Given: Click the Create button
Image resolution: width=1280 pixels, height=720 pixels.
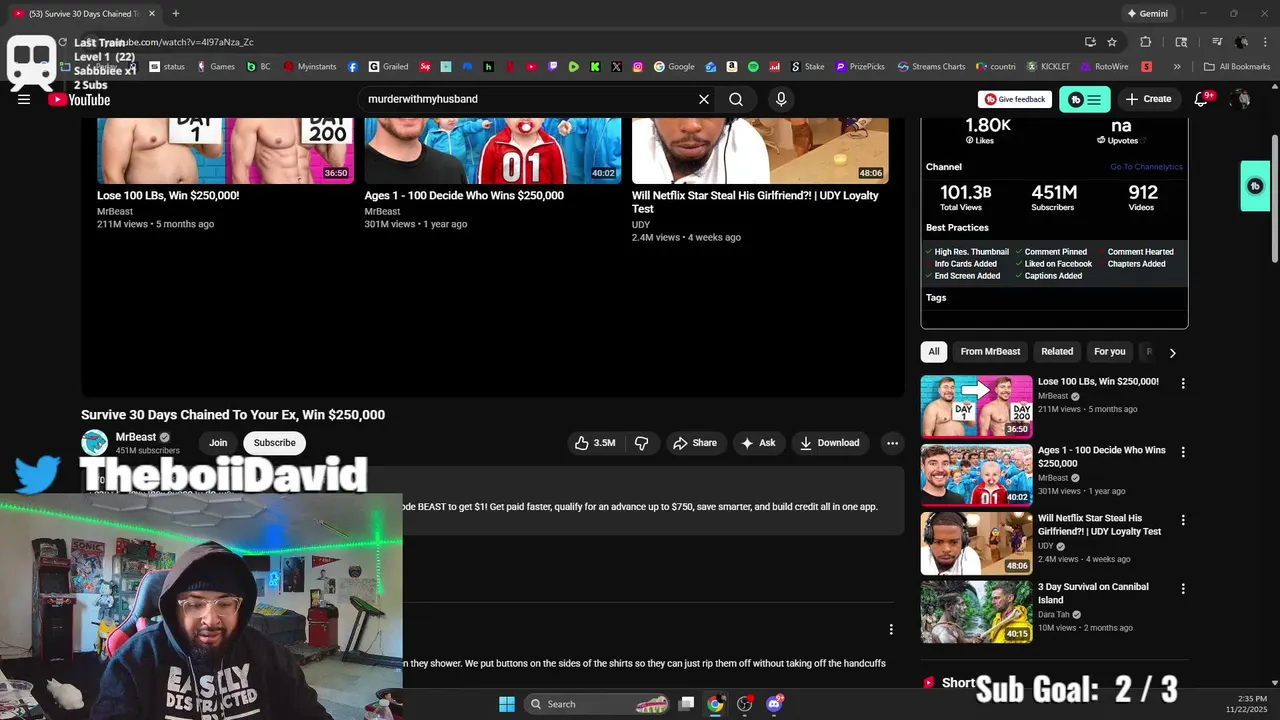Looking at the screenshot, I should tap(1148, 99).
